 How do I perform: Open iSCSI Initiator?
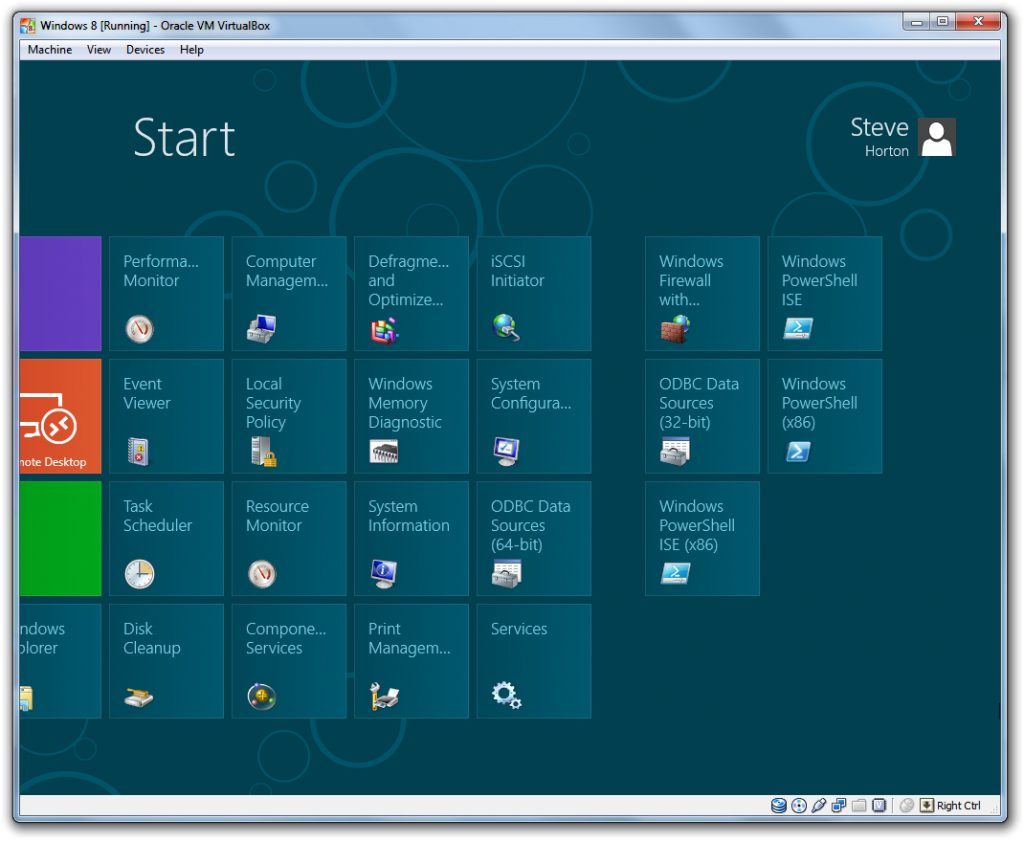[x=533, y=293]
